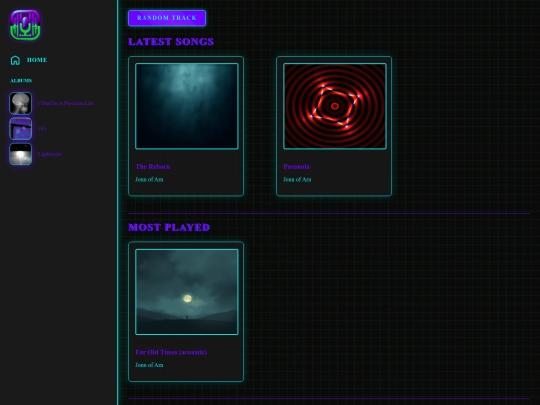
Task: Open the Lighthouse album link
Action: pyautogui.click(x=50, y=154)
